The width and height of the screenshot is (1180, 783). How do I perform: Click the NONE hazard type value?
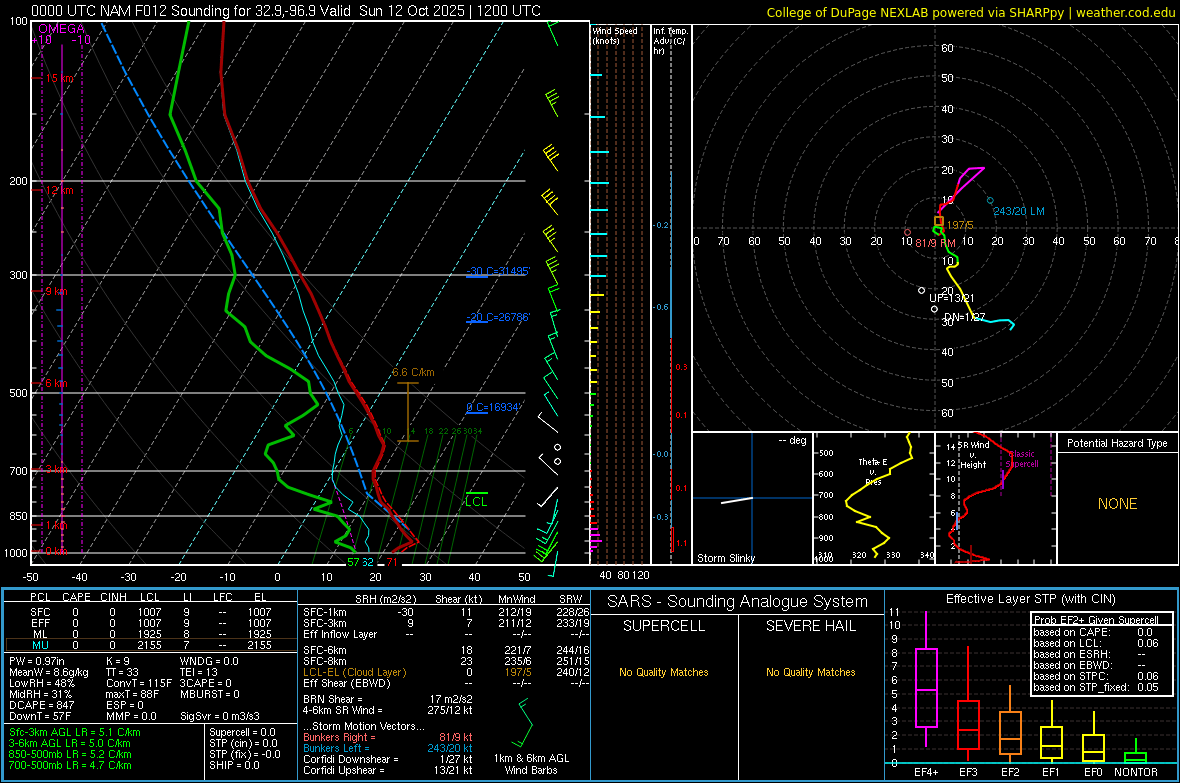click(x=1117, y=504)
